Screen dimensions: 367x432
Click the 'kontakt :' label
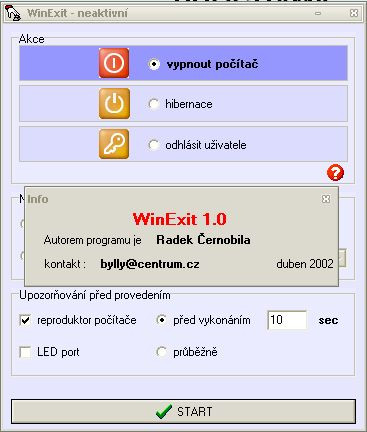coord(65,264)
